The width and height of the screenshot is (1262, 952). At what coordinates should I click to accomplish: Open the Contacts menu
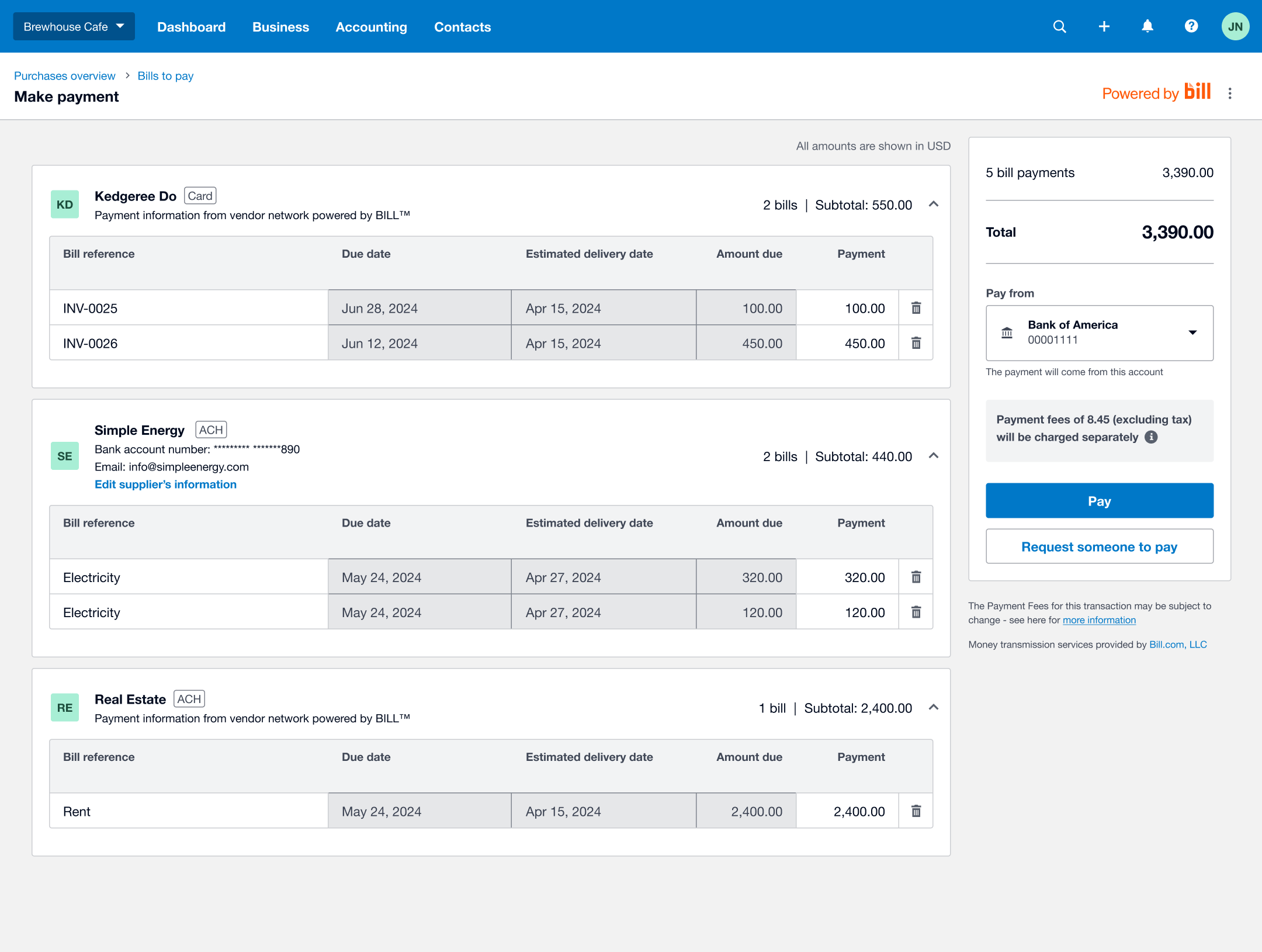pos(462,27)
